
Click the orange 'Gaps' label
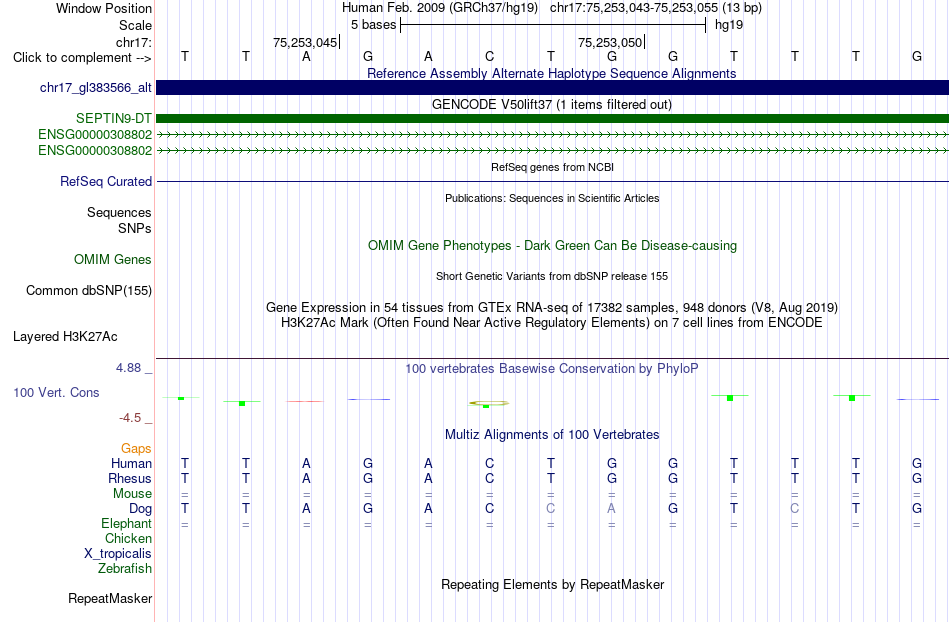[x=136, y=448]
